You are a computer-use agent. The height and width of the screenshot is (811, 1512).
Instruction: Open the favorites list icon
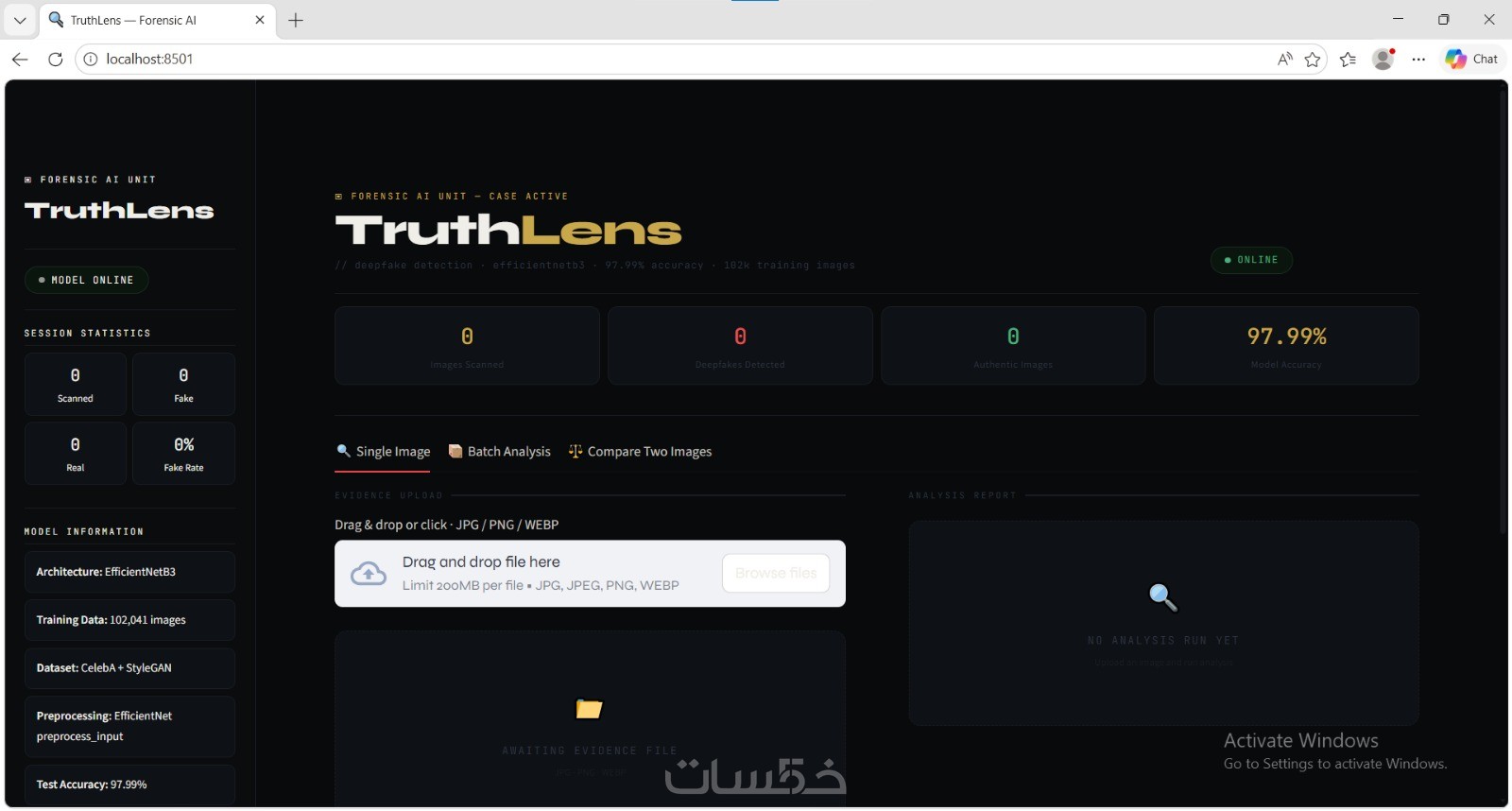coord(1349,60)
